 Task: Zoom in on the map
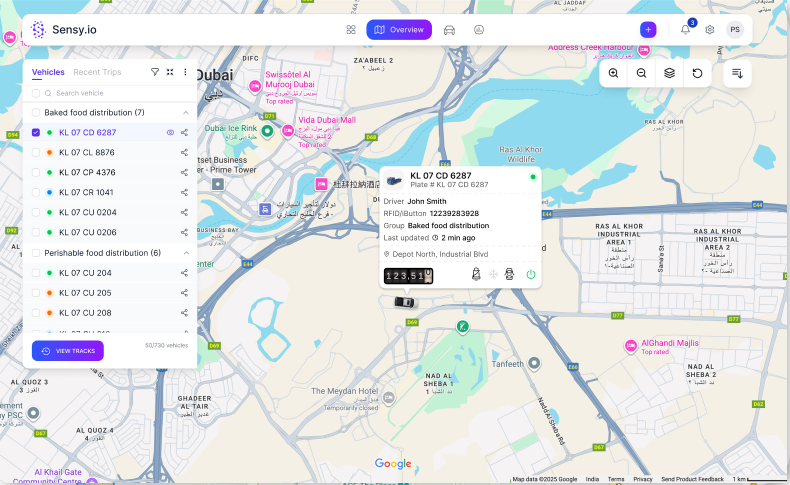613,73
